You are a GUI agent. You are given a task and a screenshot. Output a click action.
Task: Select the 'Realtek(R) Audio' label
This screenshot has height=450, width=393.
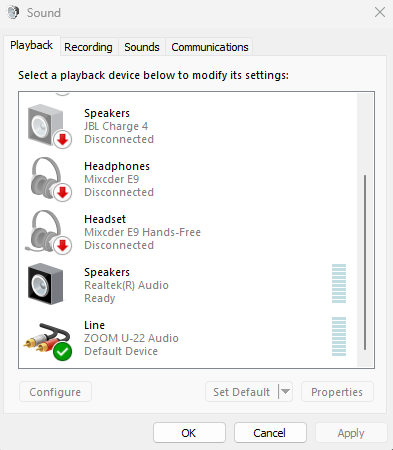(x=126, y=285)
